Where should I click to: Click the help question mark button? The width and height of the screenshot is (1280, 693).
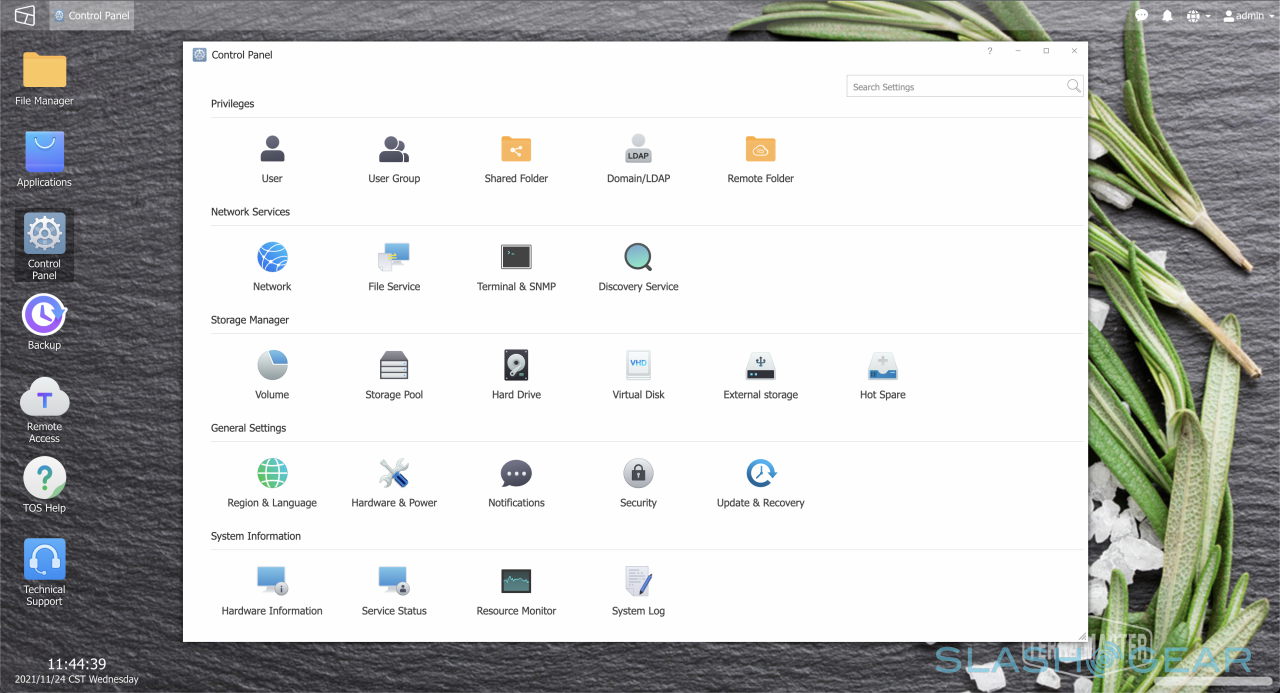[990, 51]
